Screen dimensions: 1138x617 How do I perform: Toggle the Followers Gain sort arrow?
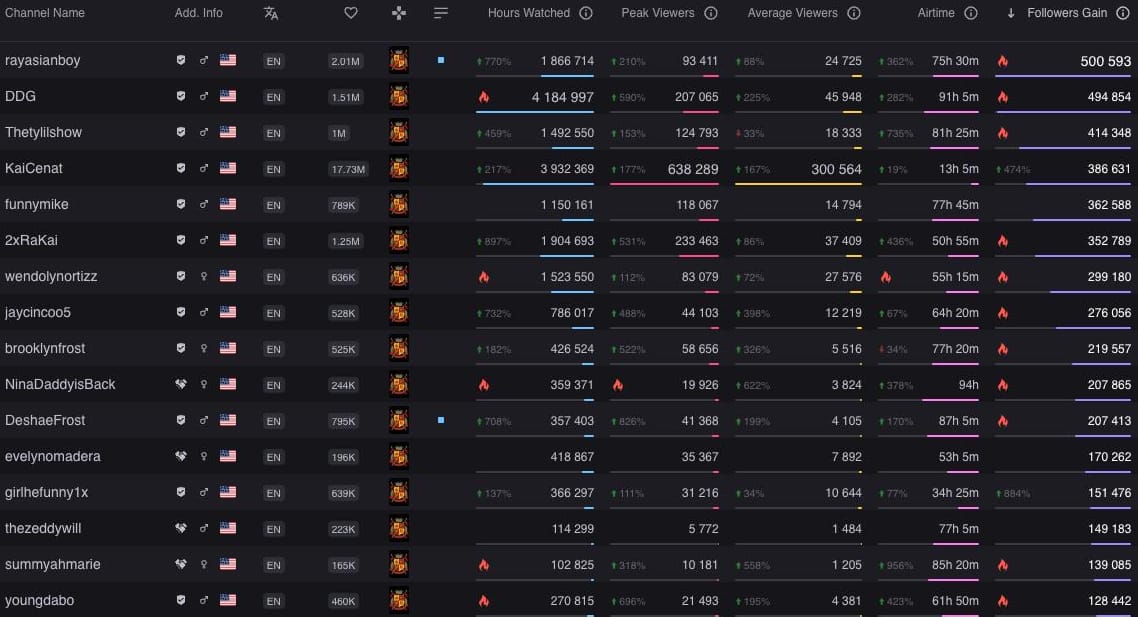pyautogui.click(x=1011, y=13)
